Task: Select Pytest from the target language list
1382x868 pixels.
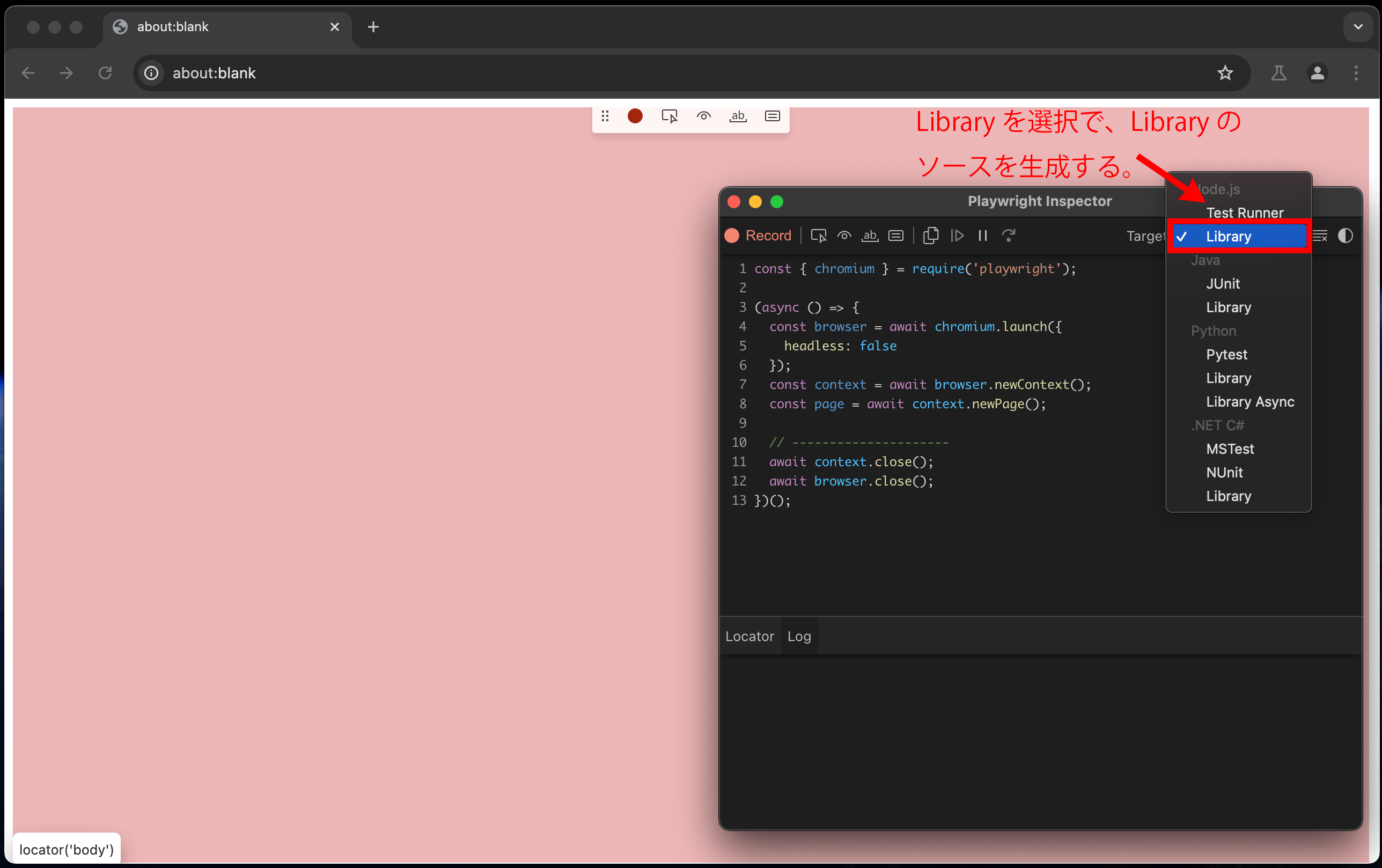Action: click(1226, 354)
